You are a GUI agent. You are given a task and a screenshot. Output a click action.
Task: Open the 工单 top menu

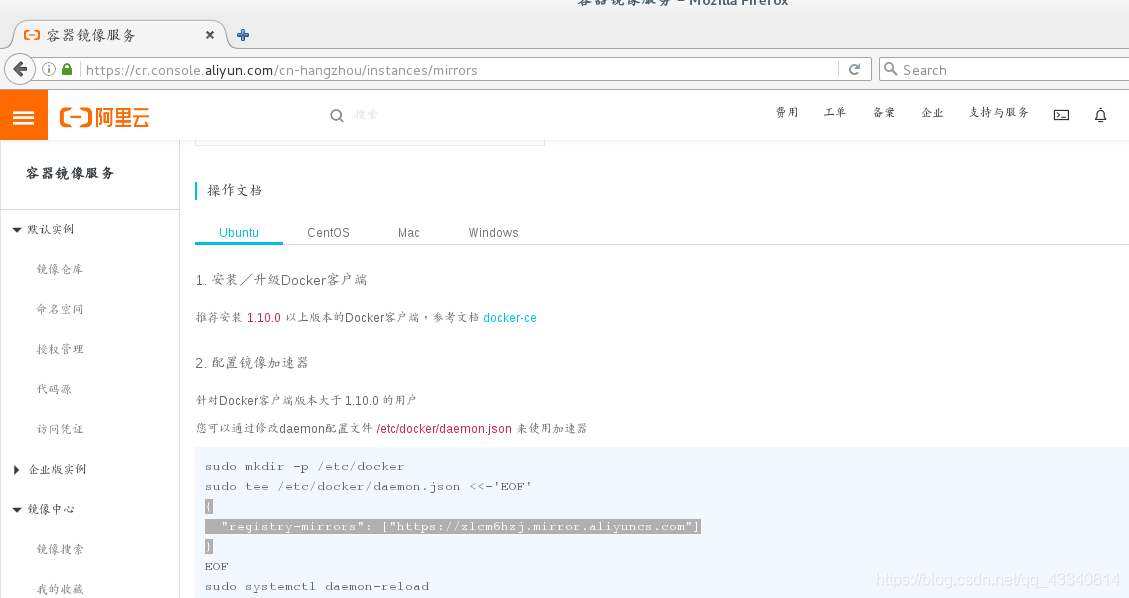(x=835, y=112)
